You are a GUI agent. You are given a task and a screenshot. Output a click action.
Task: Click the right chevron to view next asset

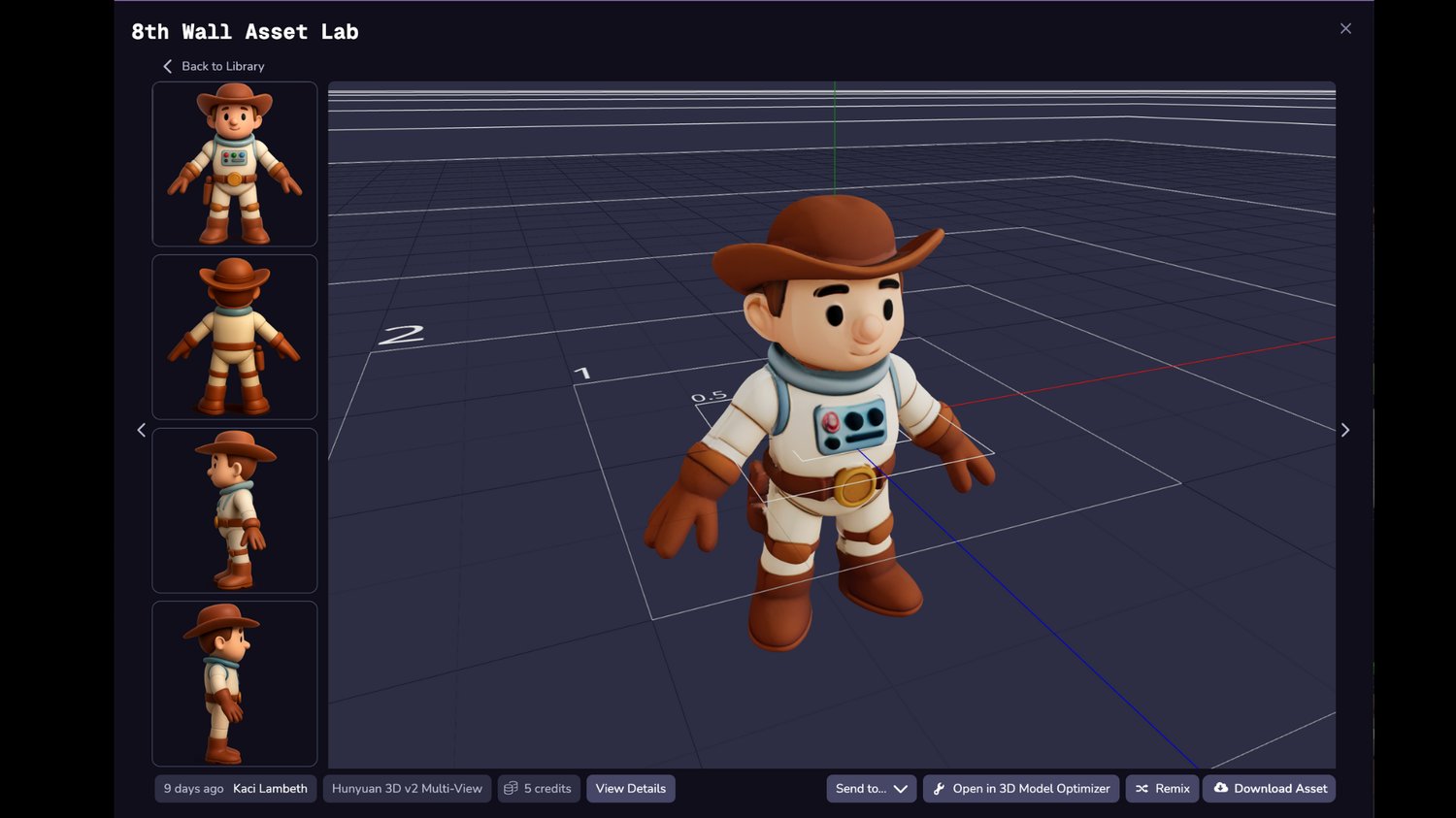(x=1345, y=430)
